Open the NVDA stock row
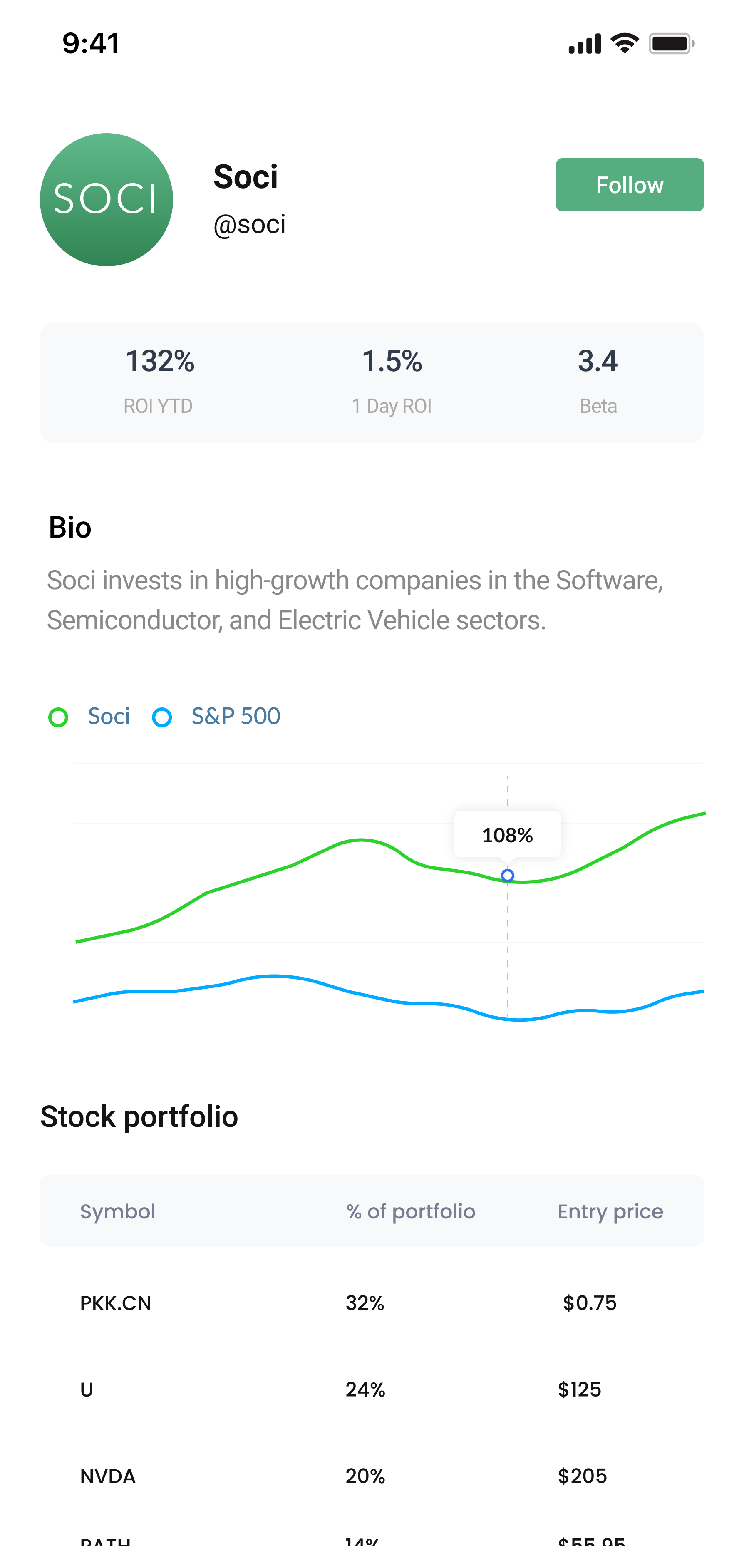744x1568 pixels. point(372,1476)
